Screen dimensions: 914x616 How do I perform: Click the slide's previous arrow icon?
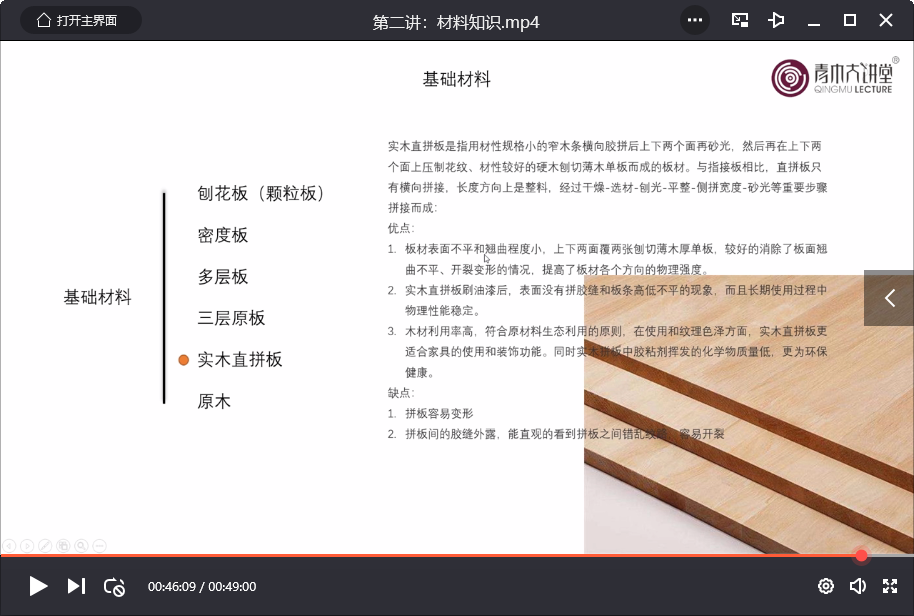(9, 545)
